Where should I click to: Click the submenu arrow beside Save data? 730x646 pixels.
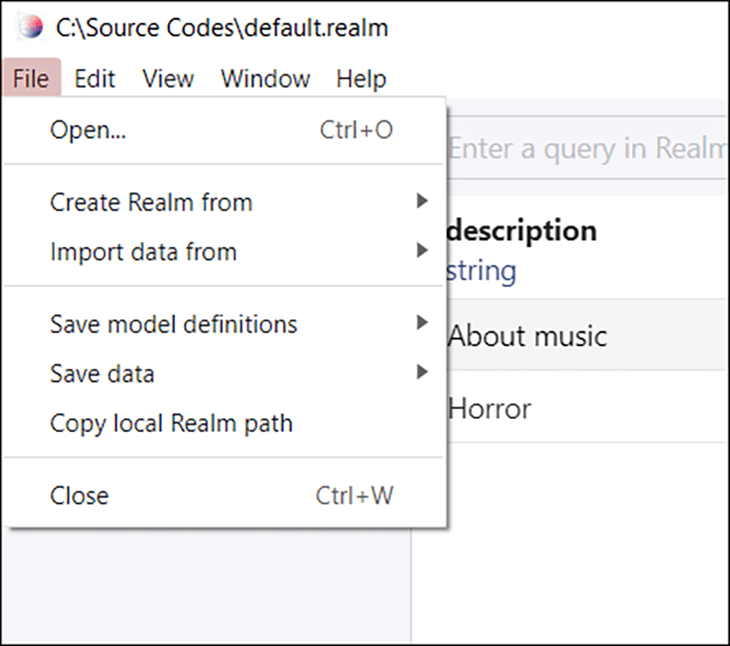click(x=422, y=373)
